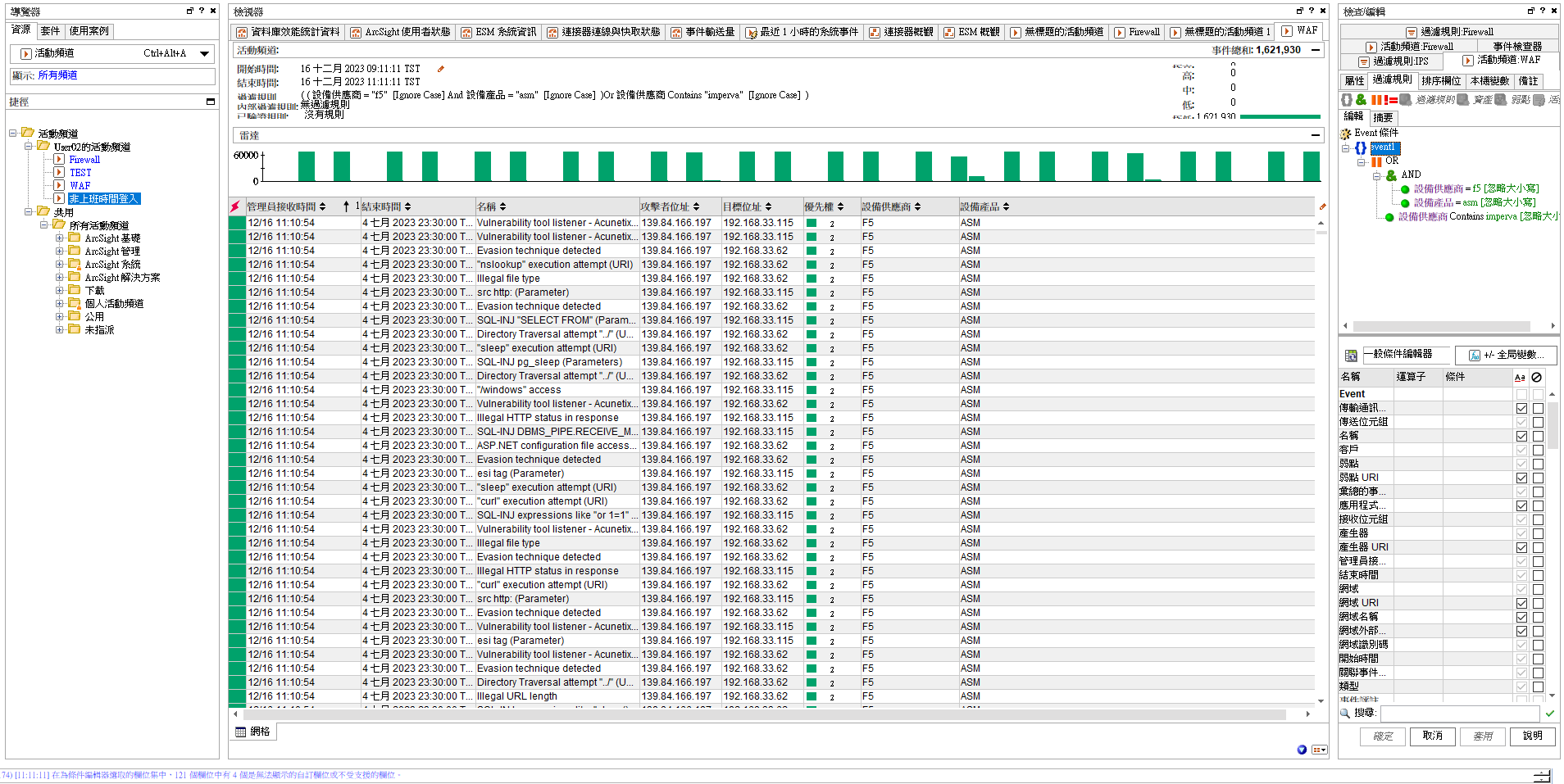Toggle the negate checkbox for 結束時間 row

[1538, 575]
